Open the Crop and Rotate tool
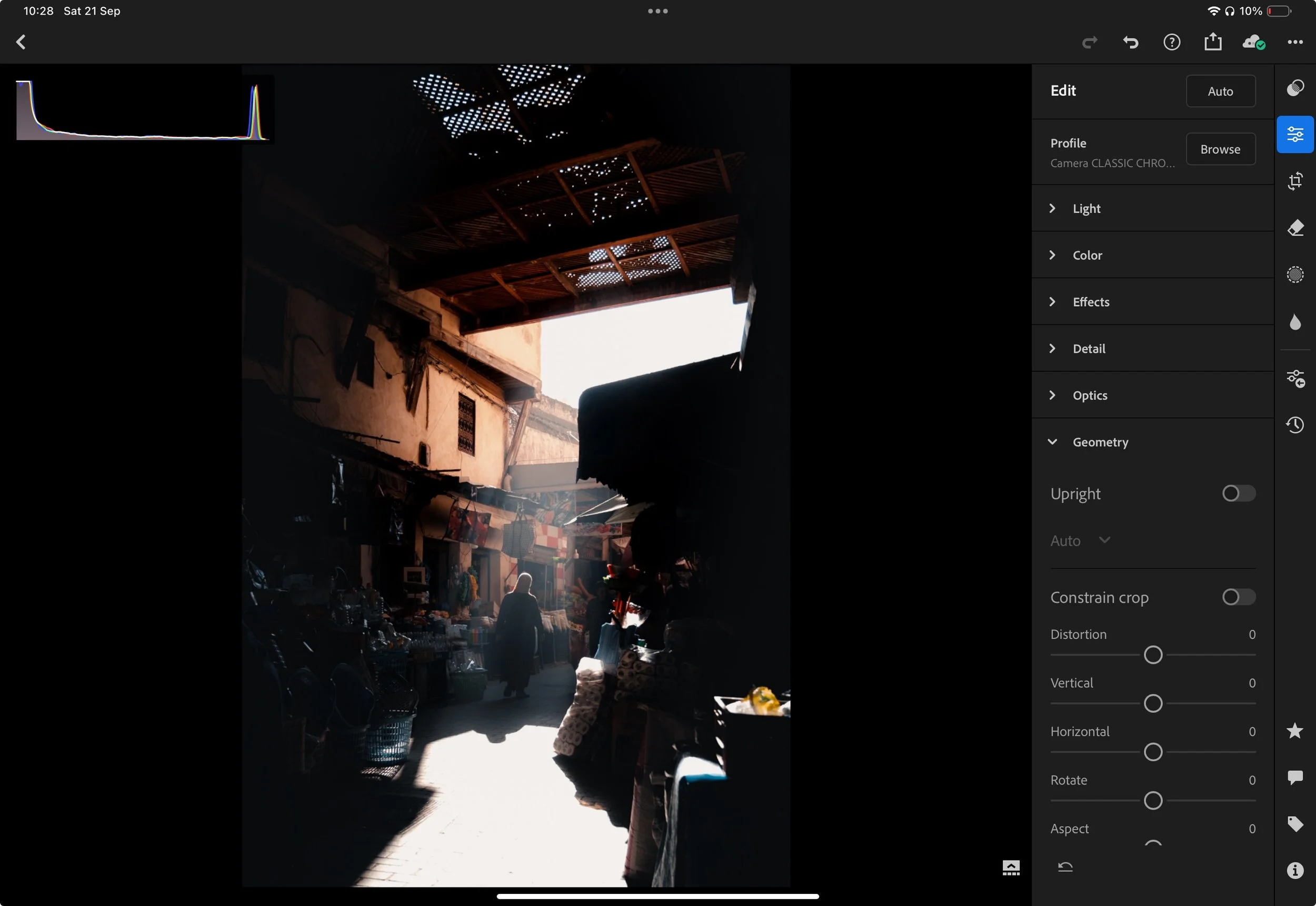This screenshot has height=906, width=1316. 1294,182
